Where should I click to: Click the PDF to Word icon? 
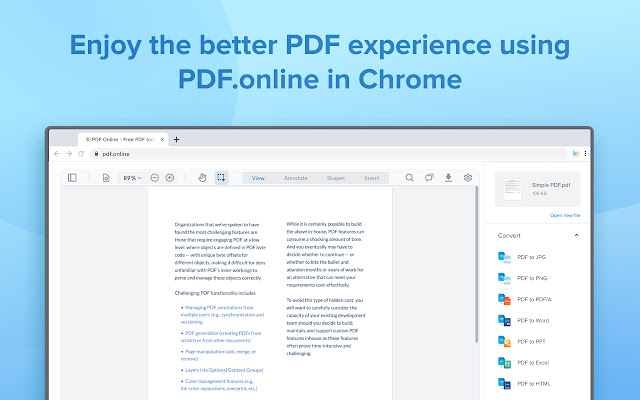[x=504, y=320]
